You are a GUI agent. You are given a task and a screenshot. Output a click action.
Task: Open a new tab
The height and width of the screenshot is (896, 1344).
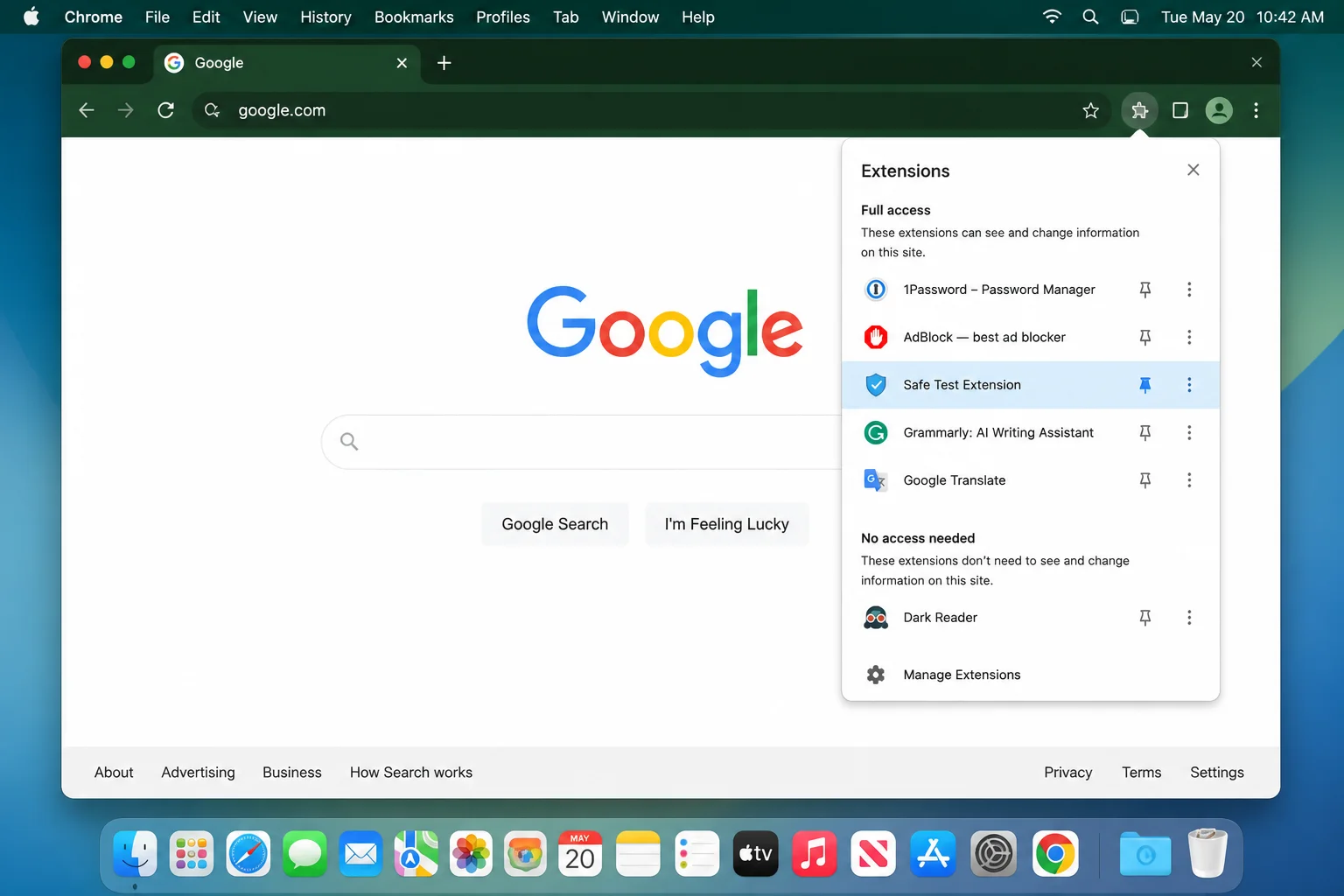point(444,63)
